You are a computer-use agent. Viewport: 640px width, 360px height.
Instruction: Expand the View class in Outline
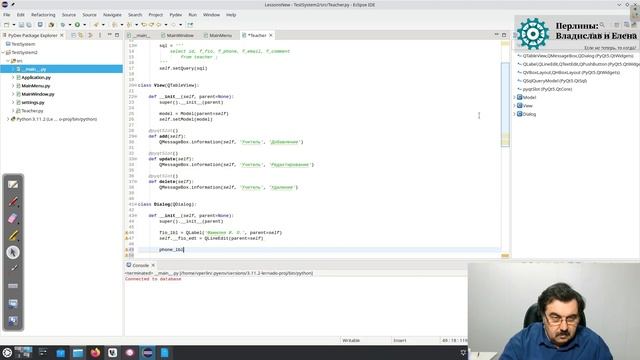[x=514, y=106]
